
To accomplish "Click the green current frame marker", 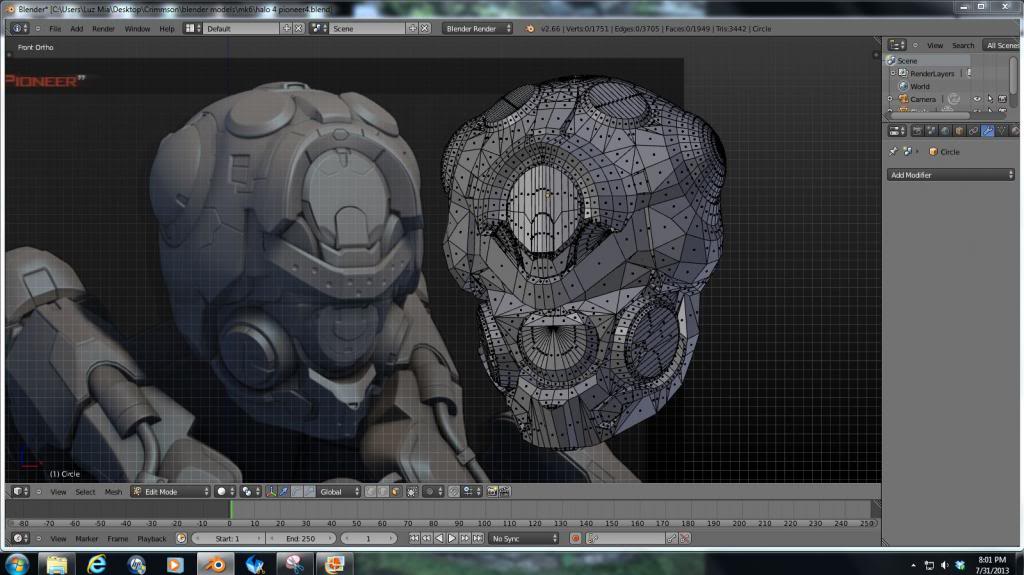I will pos(231,510).
